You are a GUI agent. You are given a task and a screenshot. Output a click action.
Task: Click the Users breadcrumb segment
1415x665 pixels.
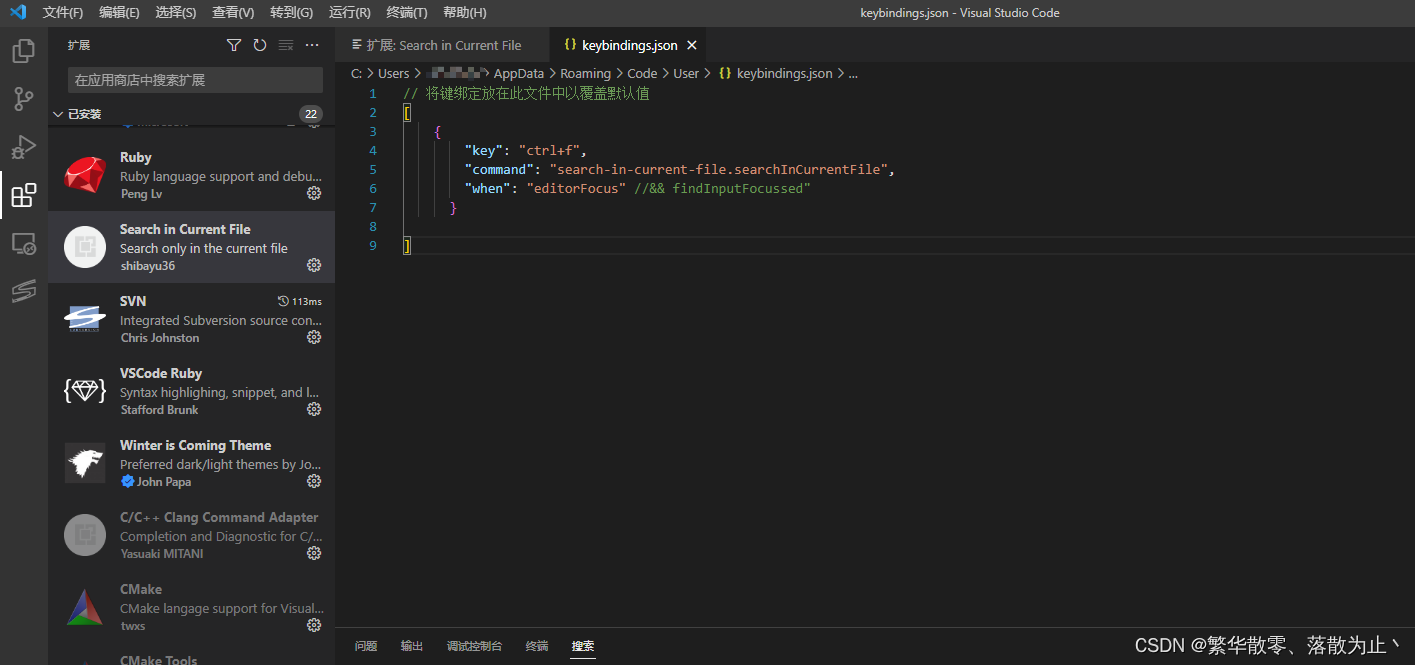coord(393,73)
